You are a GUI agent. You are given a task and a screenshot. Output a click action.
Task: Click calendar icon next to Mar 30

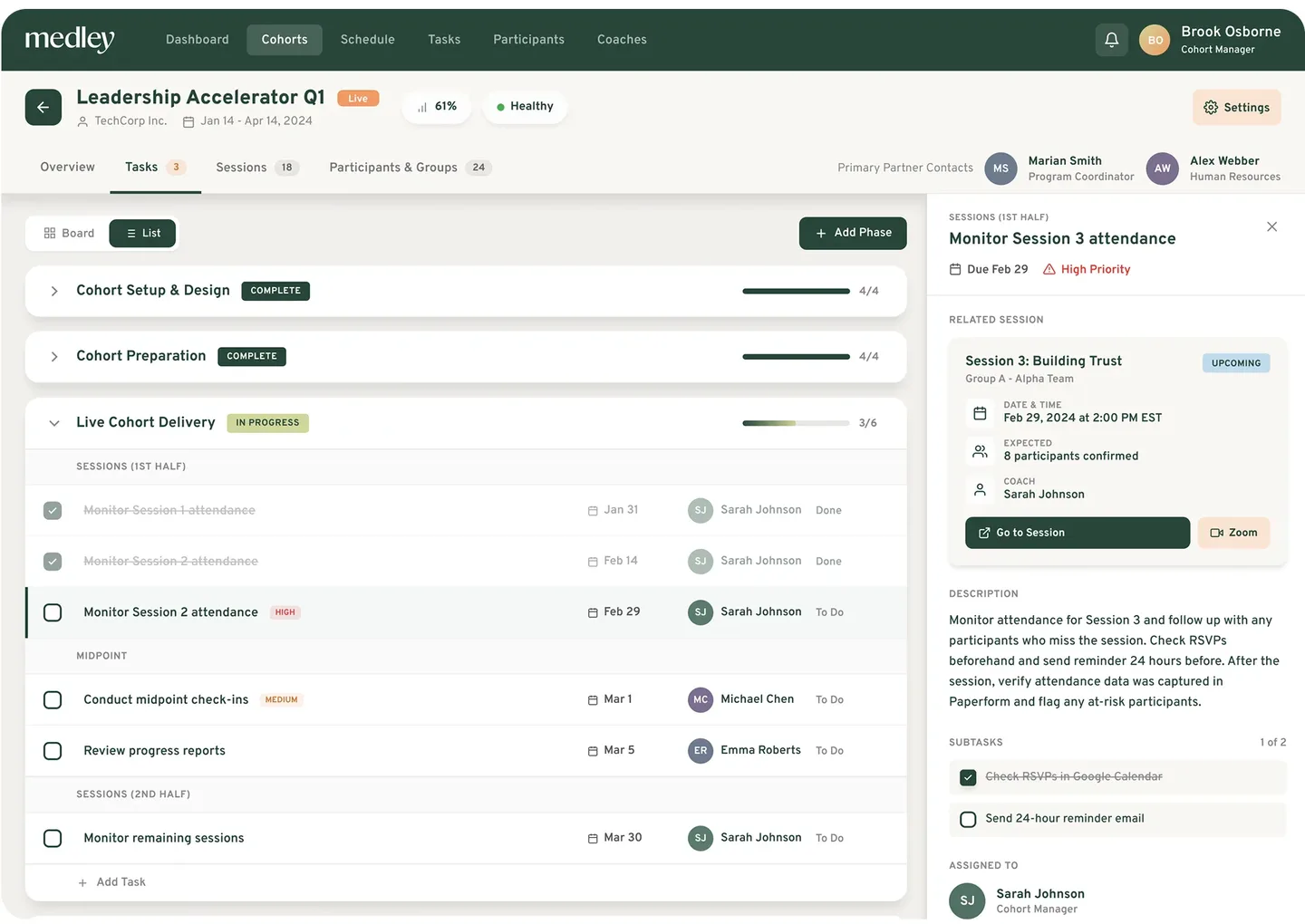593,839
